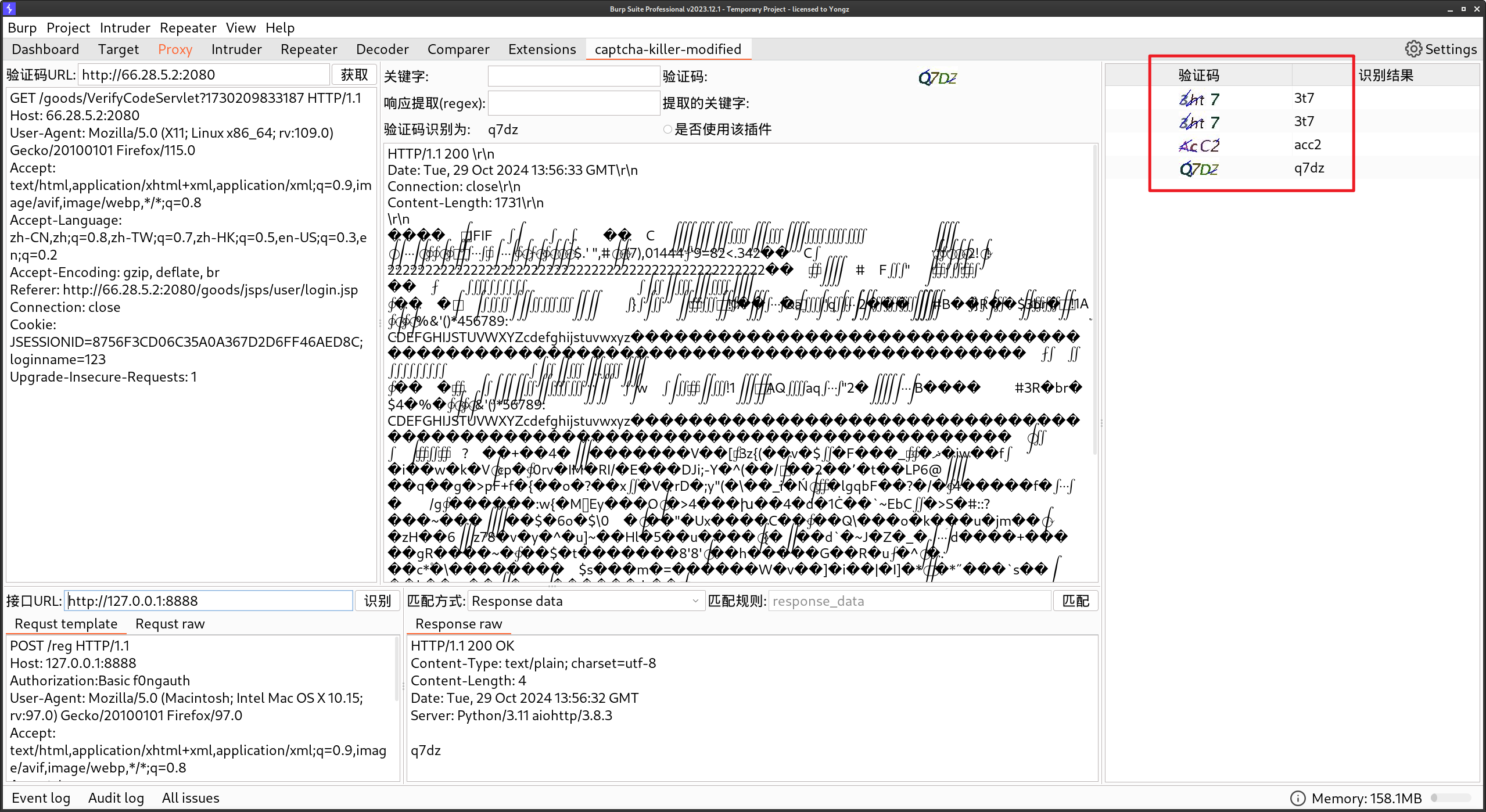Click the 匹配 button

[1076, 601]
